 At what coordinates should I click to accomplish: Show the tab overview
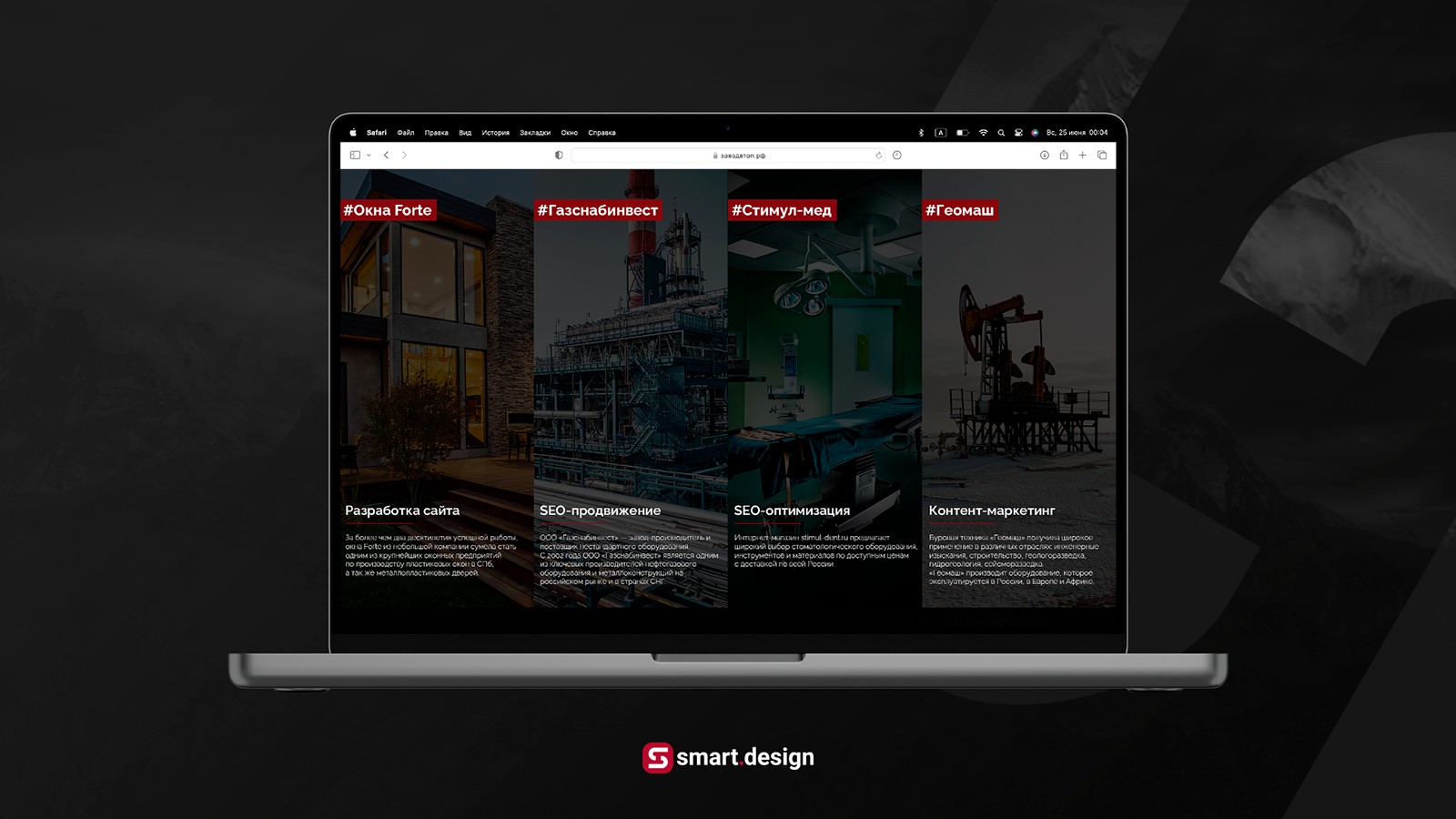tap(1102, 156)
